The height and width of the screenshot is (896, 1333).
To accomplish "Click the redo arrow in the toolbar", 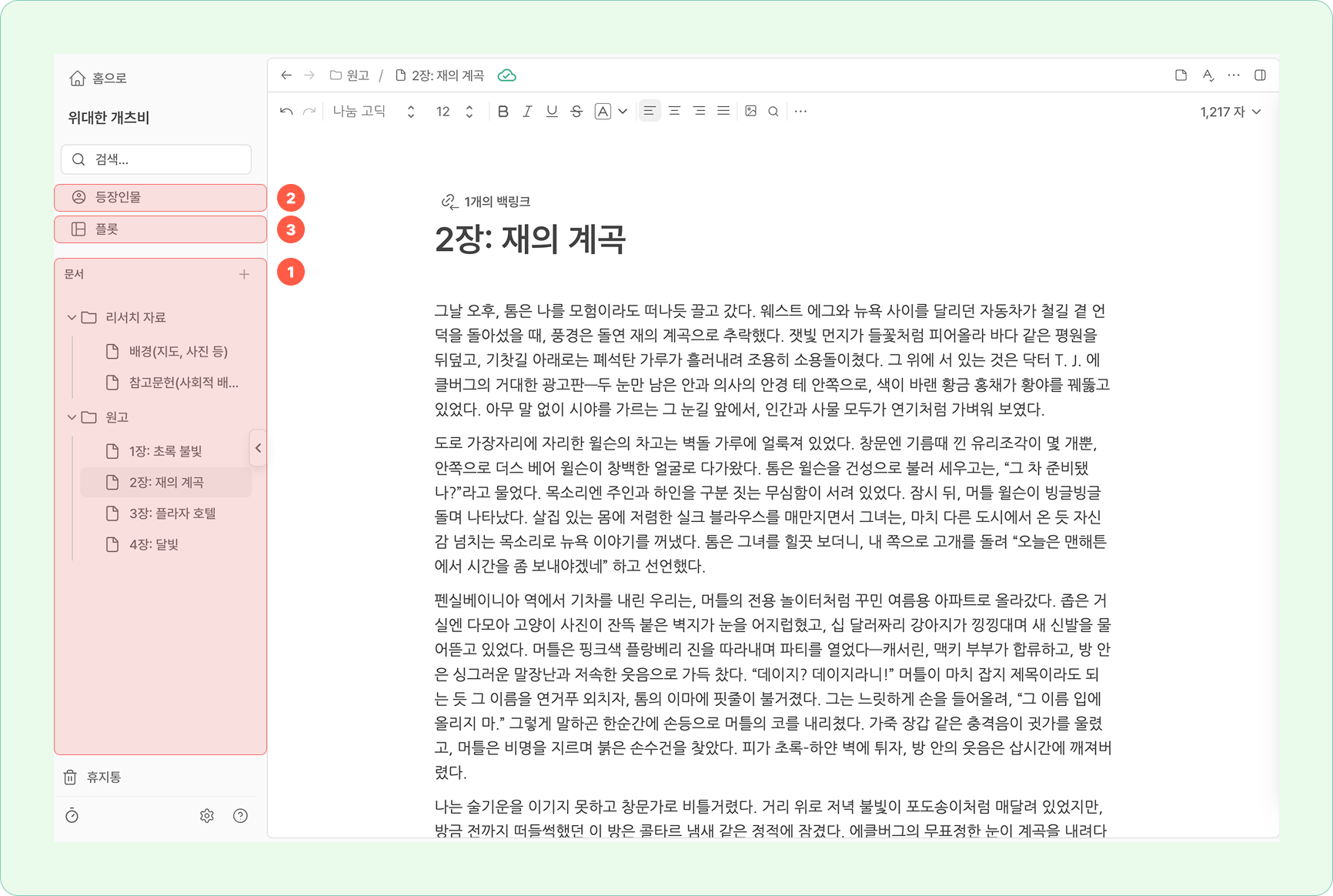I will (x=309, y=112).
